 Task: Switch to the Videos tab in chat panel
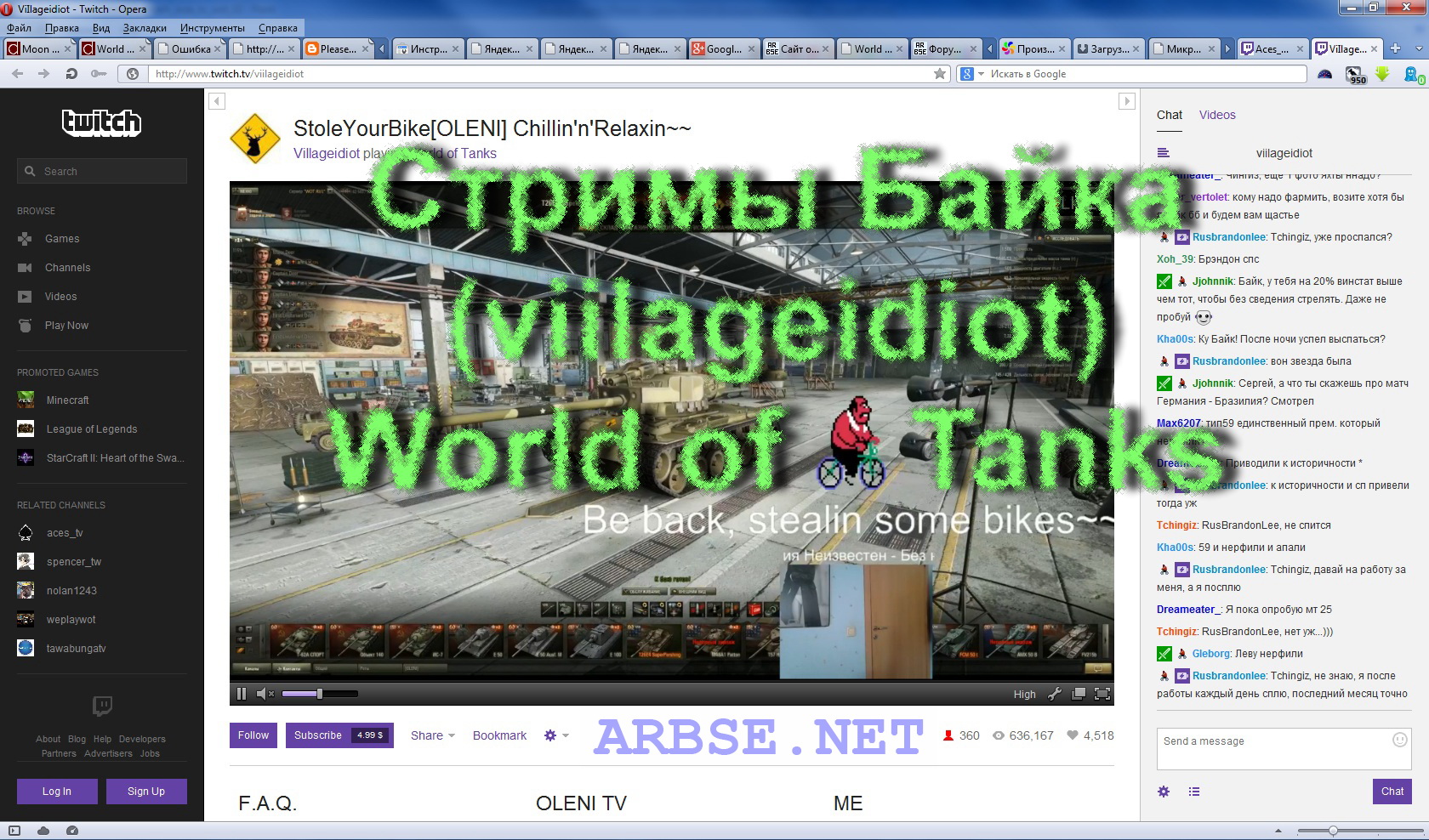[x=1217, y=116]
